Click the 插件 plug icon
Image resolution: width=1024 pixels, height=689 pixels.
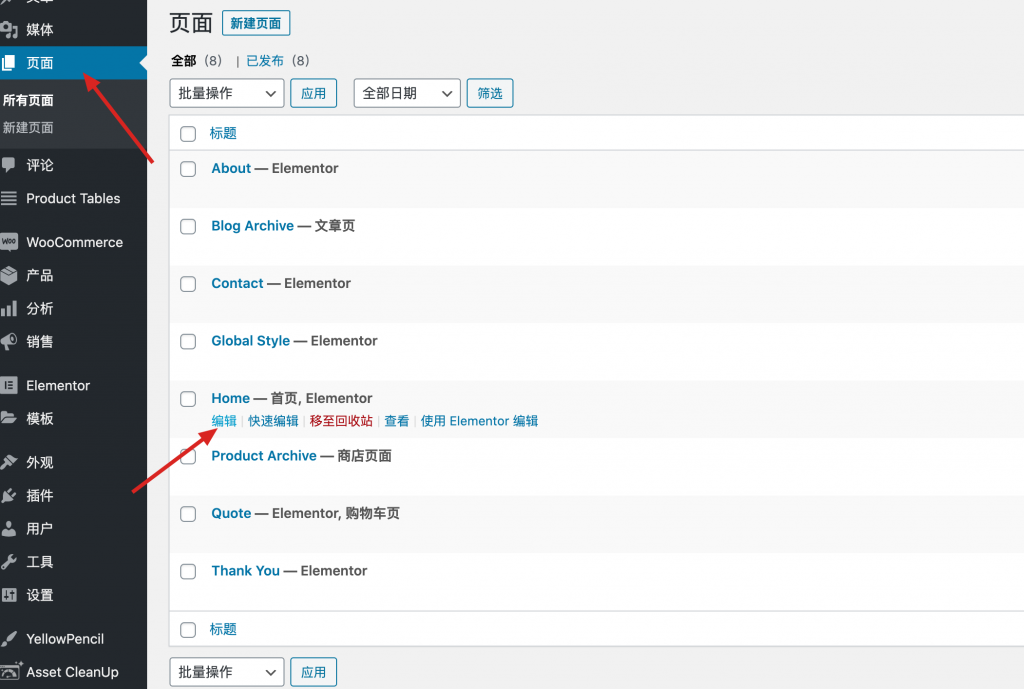pyautogui.click(x=10, y=495)
